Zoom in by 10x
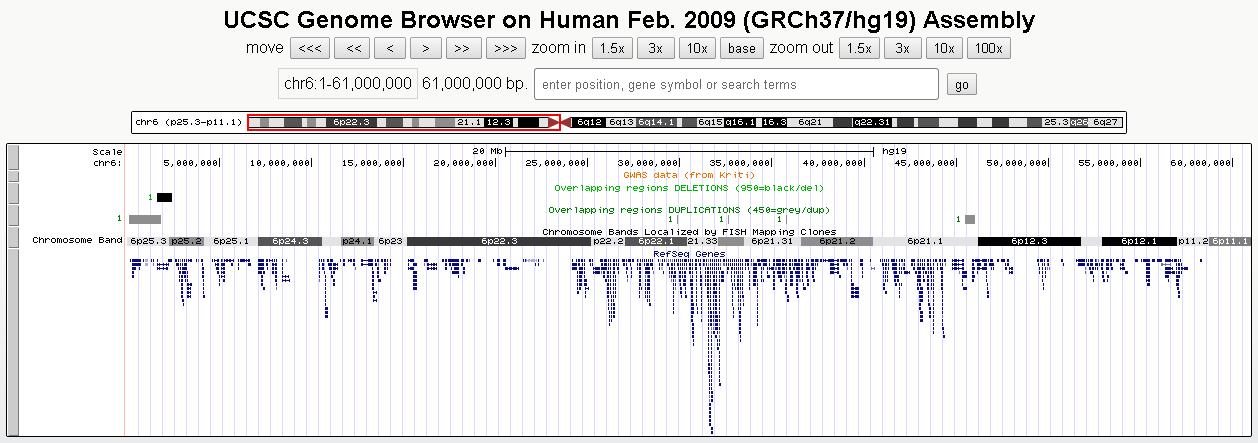The width and height of the screenshot is (1258, 443). (x=697, y=48)
